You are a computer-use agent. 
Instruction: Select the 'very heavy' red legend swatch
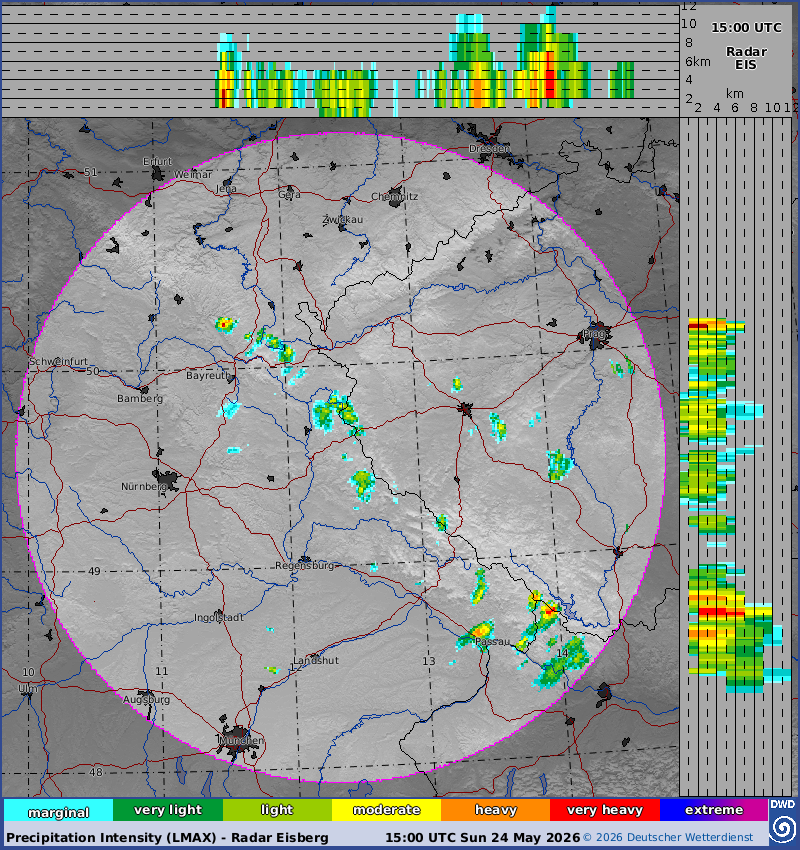[x=605, y=811]
